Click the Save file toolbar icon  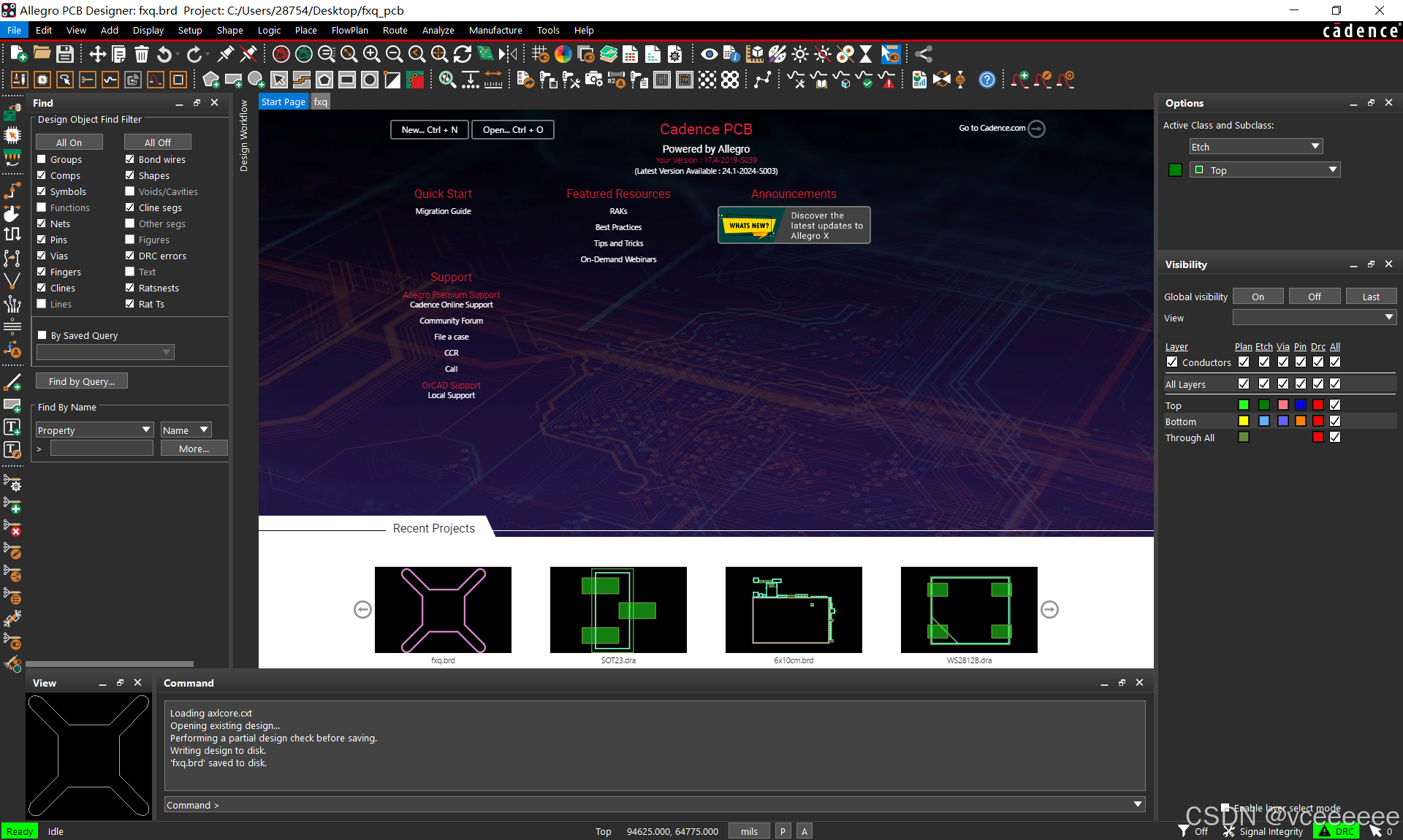tap(65, 54)
